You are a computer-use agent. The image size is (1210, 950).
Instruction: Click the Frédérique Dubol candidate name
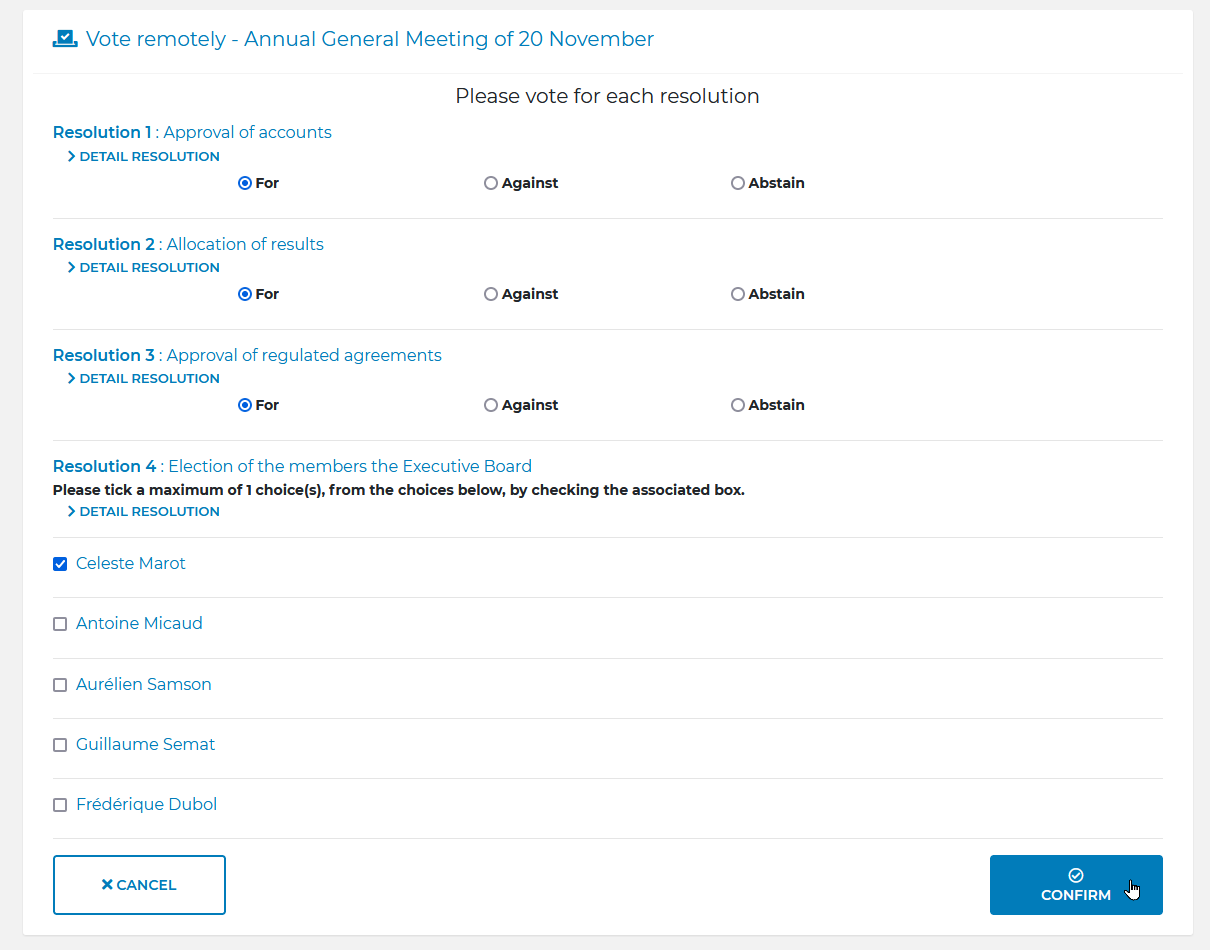[x=146, y=804]
